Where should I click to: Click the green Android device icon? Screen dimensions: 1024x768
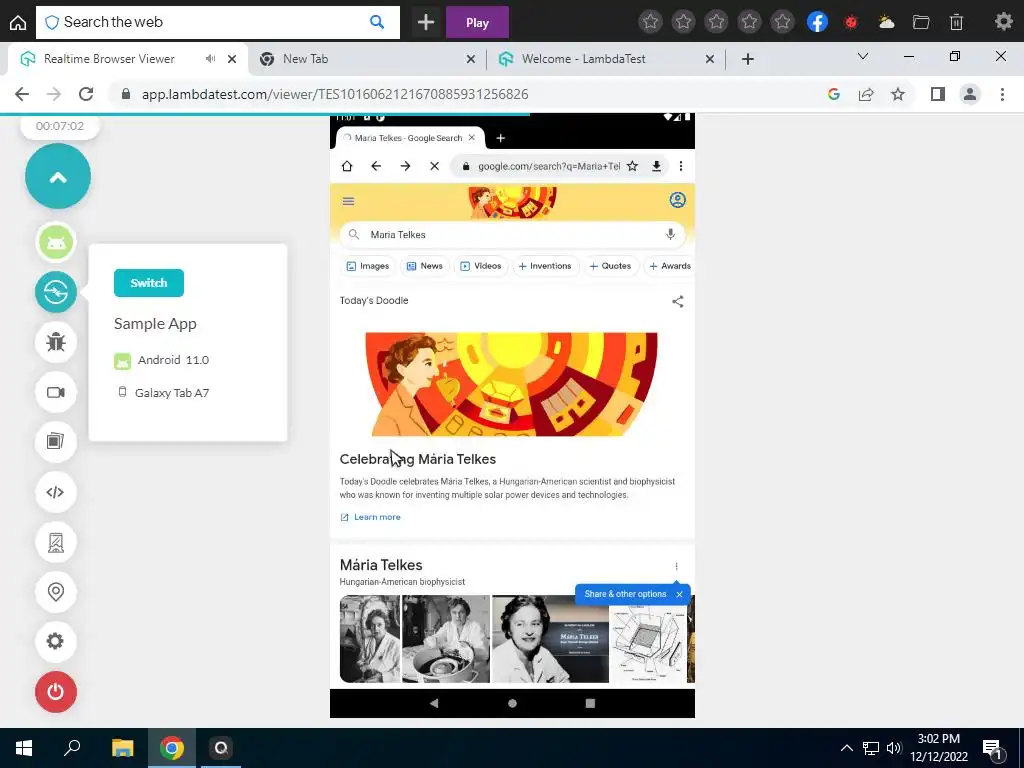pyautogui.click(x=56, y=242)
